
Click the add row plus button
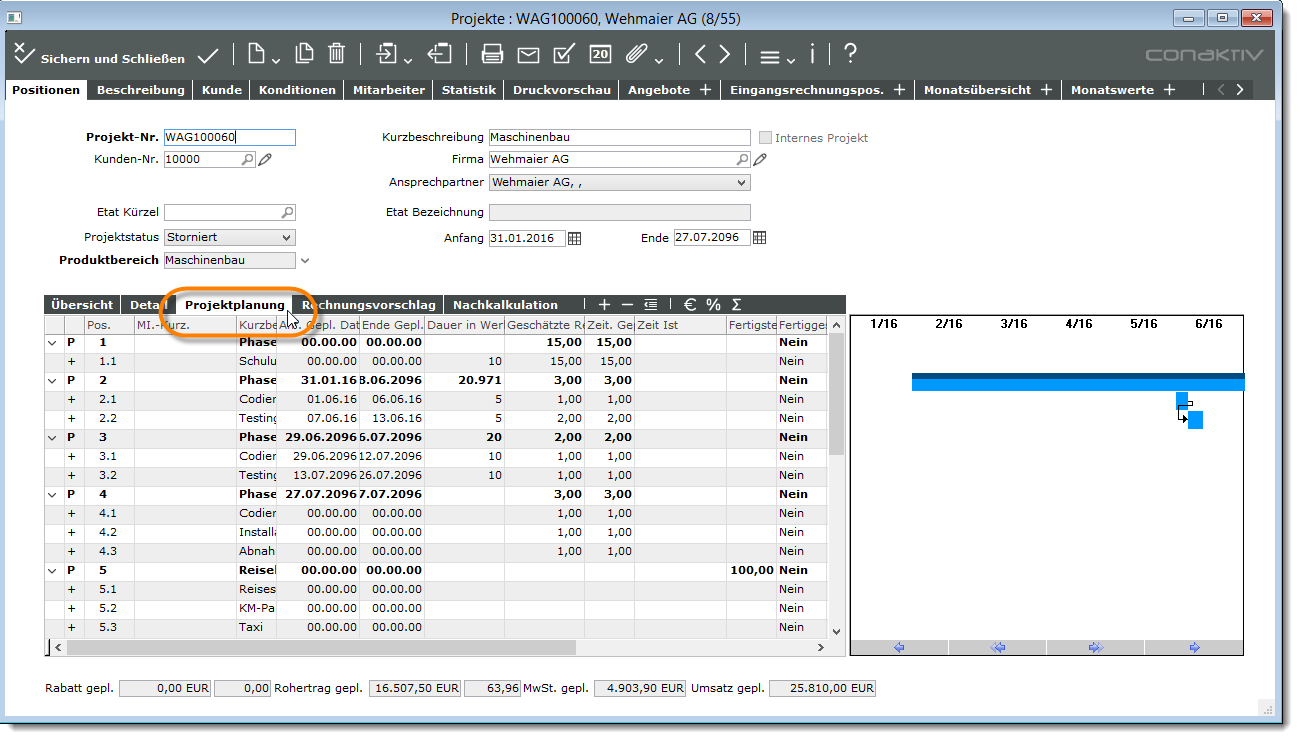point(603,305)
